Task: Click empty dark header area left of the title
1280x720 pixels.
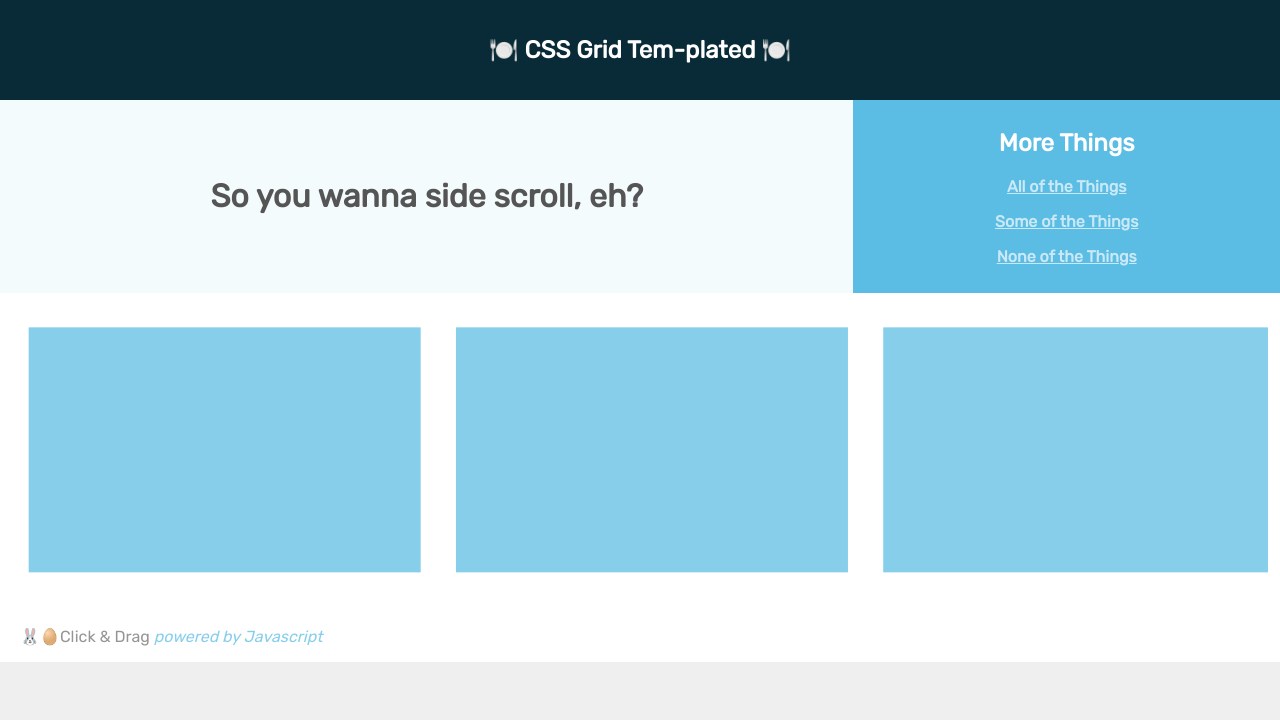Action: (x=200, y=50)
